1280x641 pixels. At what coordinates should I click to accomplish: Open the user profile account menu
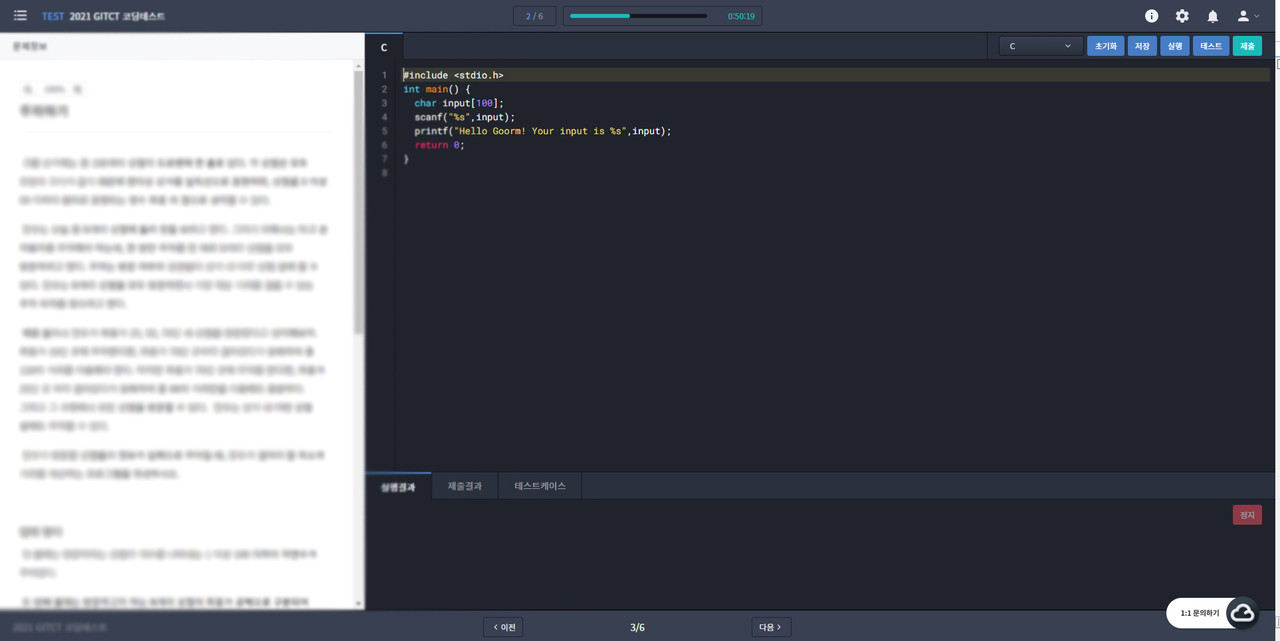(x=1247, y=16)
